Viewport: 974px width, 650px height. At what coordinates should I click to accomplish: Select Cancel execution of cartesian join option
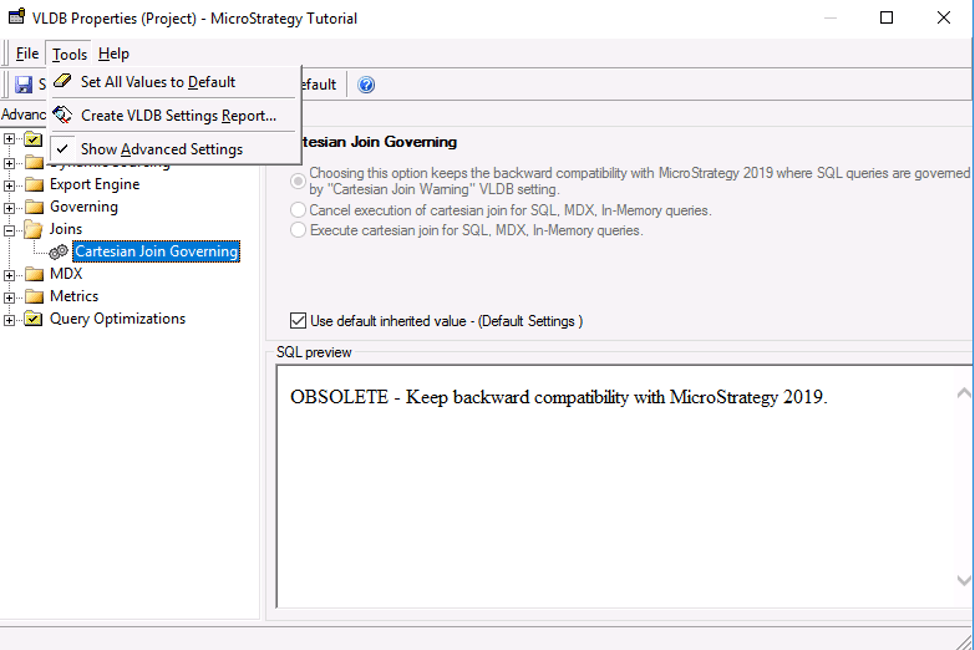click(298, 210)
